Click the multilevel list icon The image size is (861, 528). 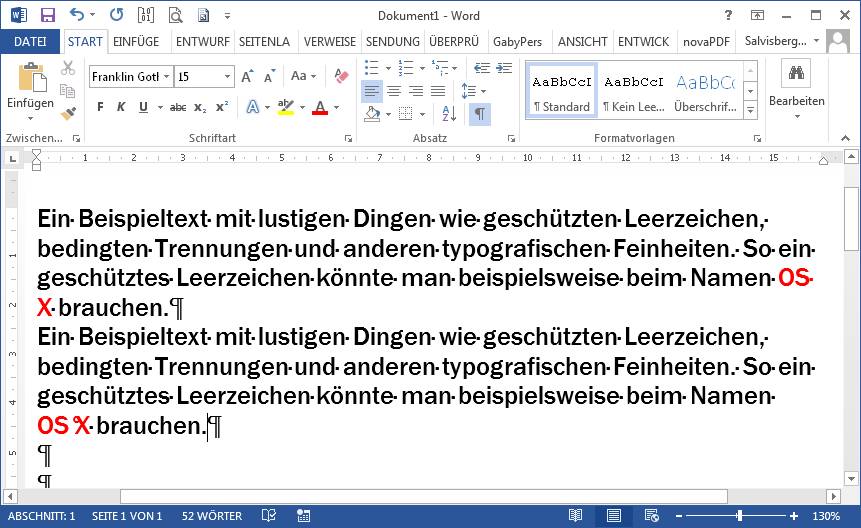click(440, 68)
